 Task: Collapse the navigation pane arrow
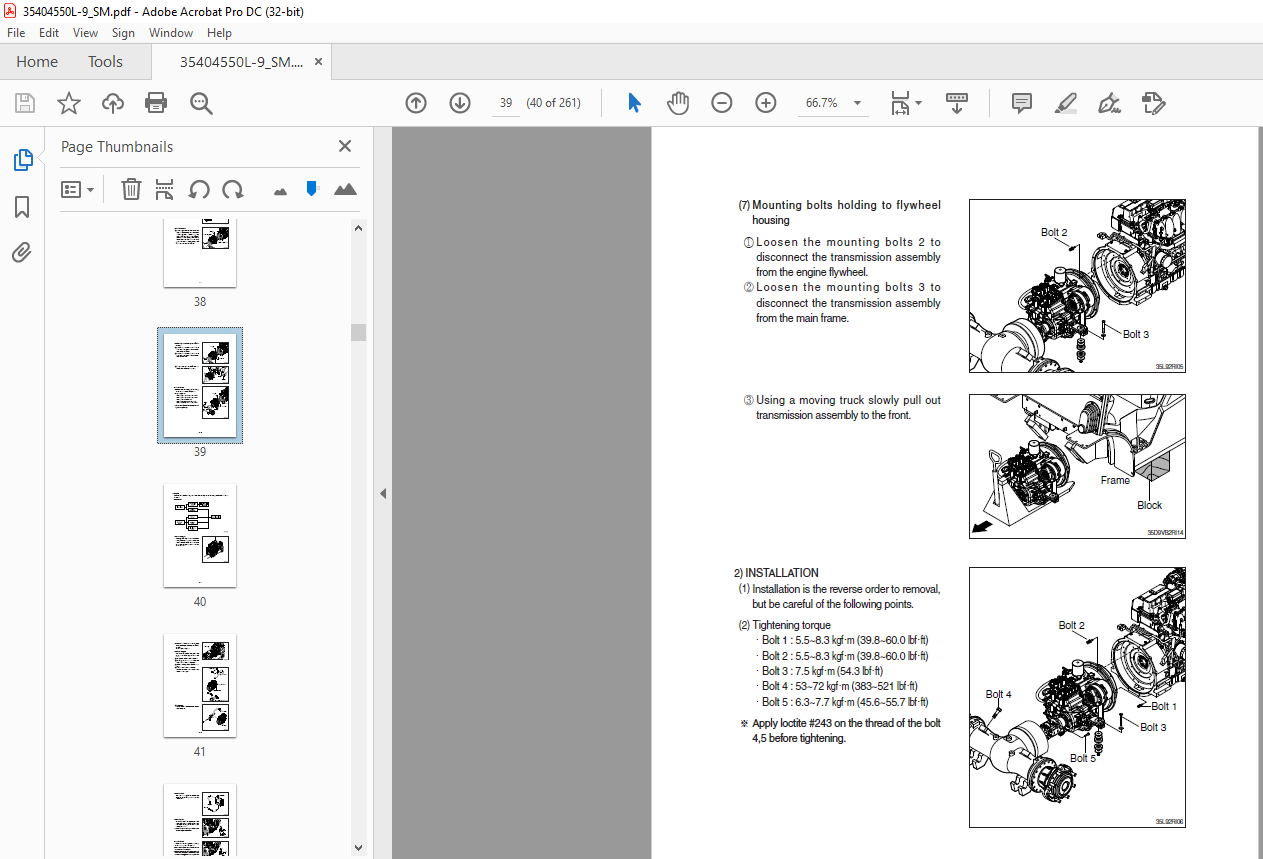pos(382,493)
